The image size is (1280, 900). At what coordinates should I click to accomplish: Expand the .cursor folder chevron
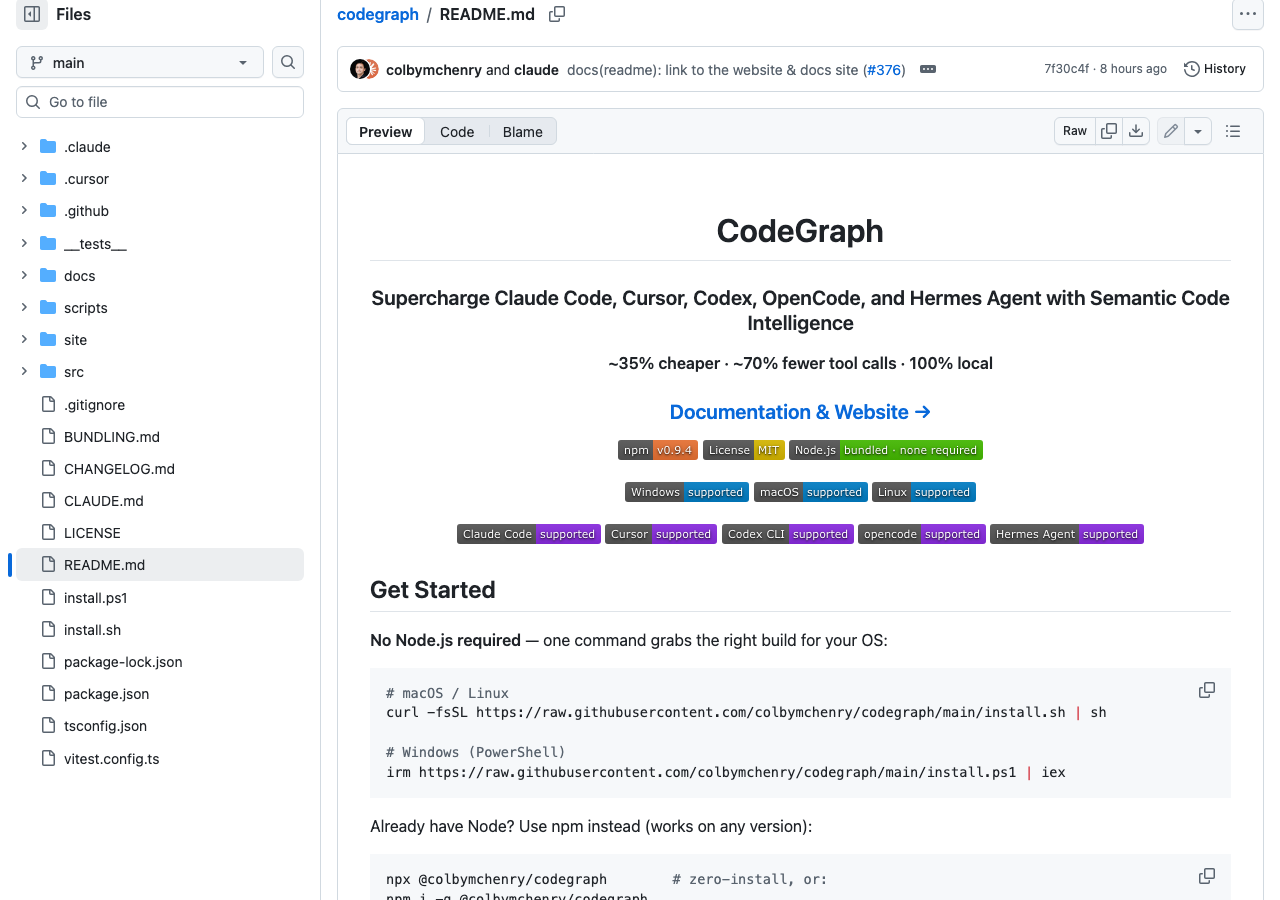[24, 178]
